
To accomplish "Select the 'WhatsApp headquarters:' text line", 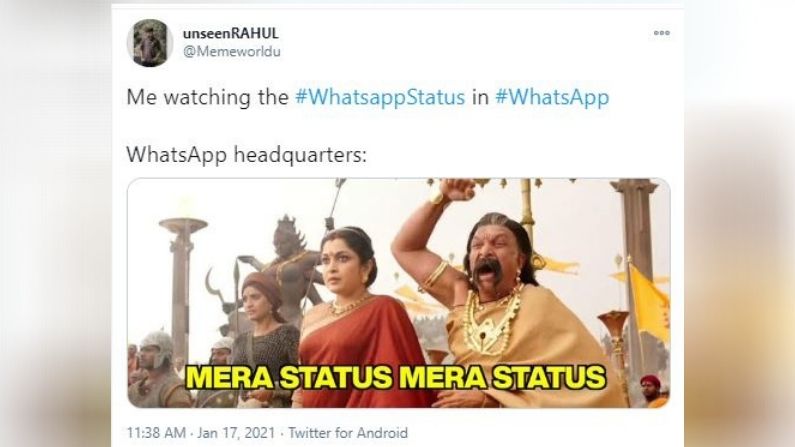I will 246,155.
